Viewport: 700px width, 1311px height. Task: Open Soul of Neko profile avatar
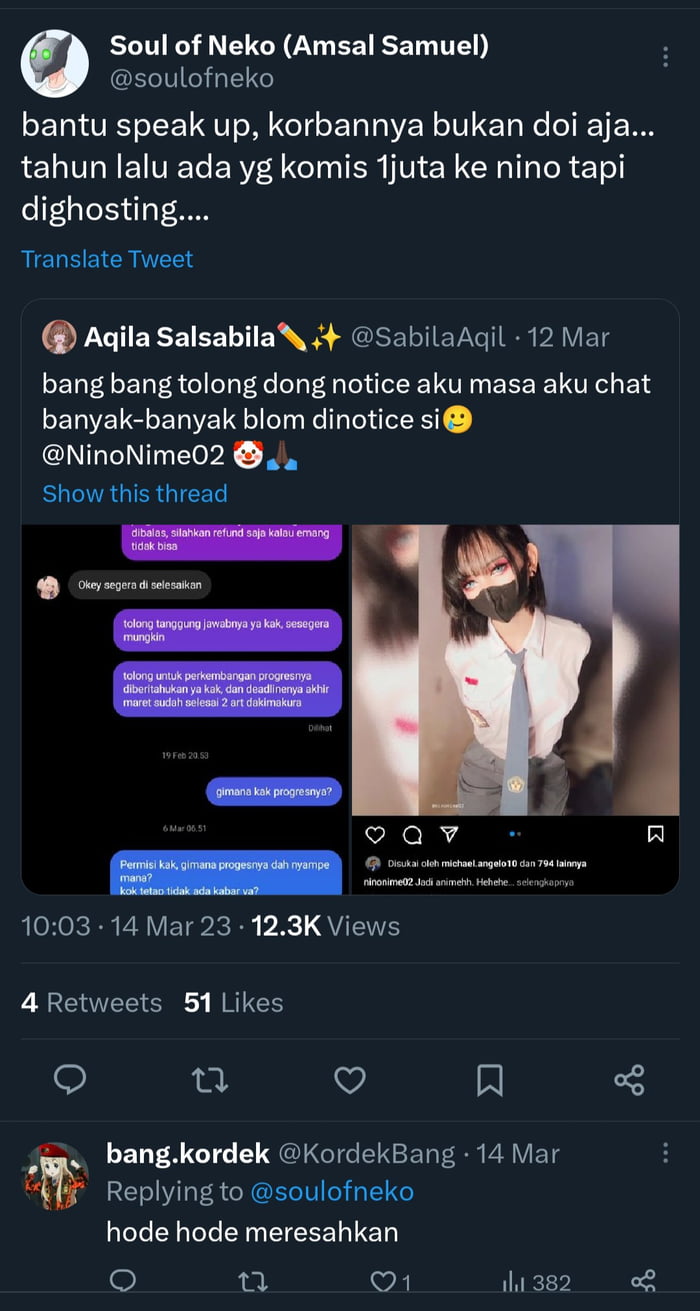point(55,63)
